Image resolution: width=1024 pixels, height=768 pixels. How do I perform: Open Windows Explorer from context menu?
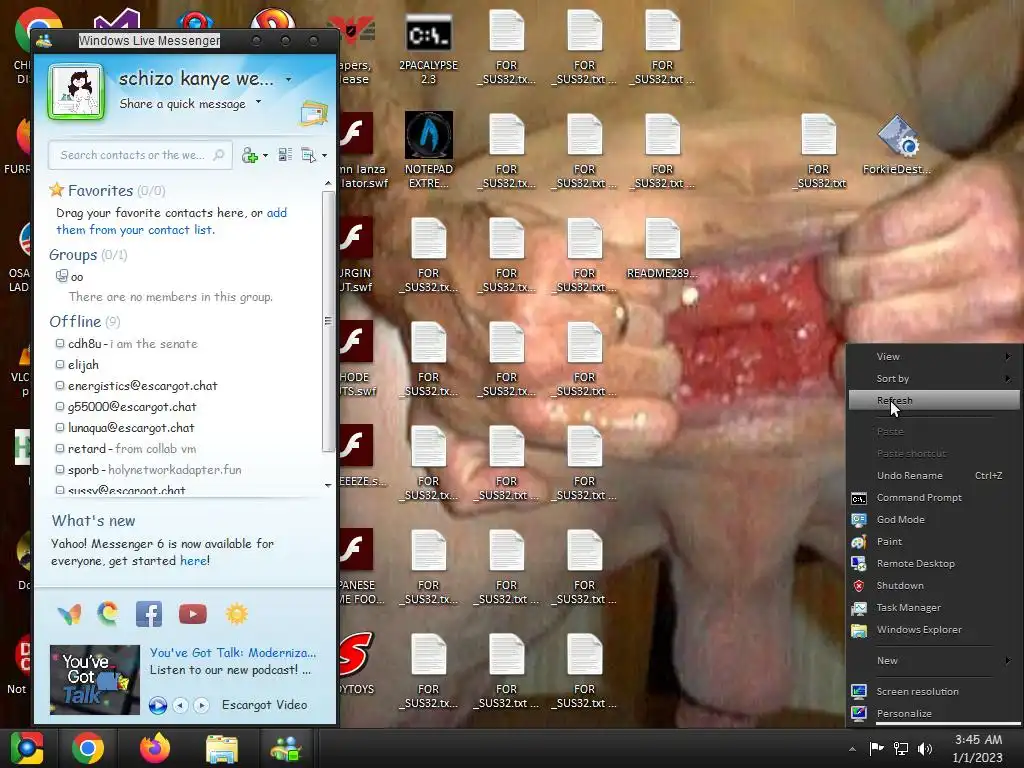tap(934, 630)
